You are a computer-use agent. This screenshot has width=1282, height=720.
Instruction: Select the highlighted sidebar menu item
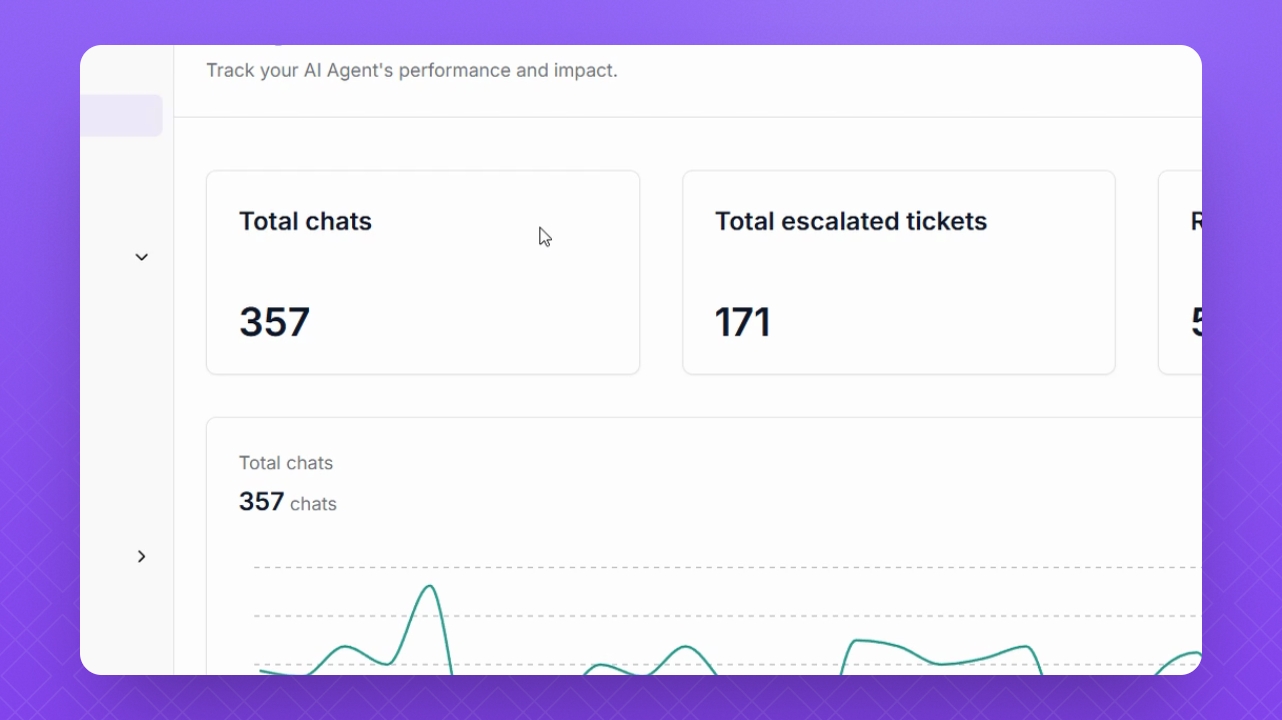(x=121, y=116)
